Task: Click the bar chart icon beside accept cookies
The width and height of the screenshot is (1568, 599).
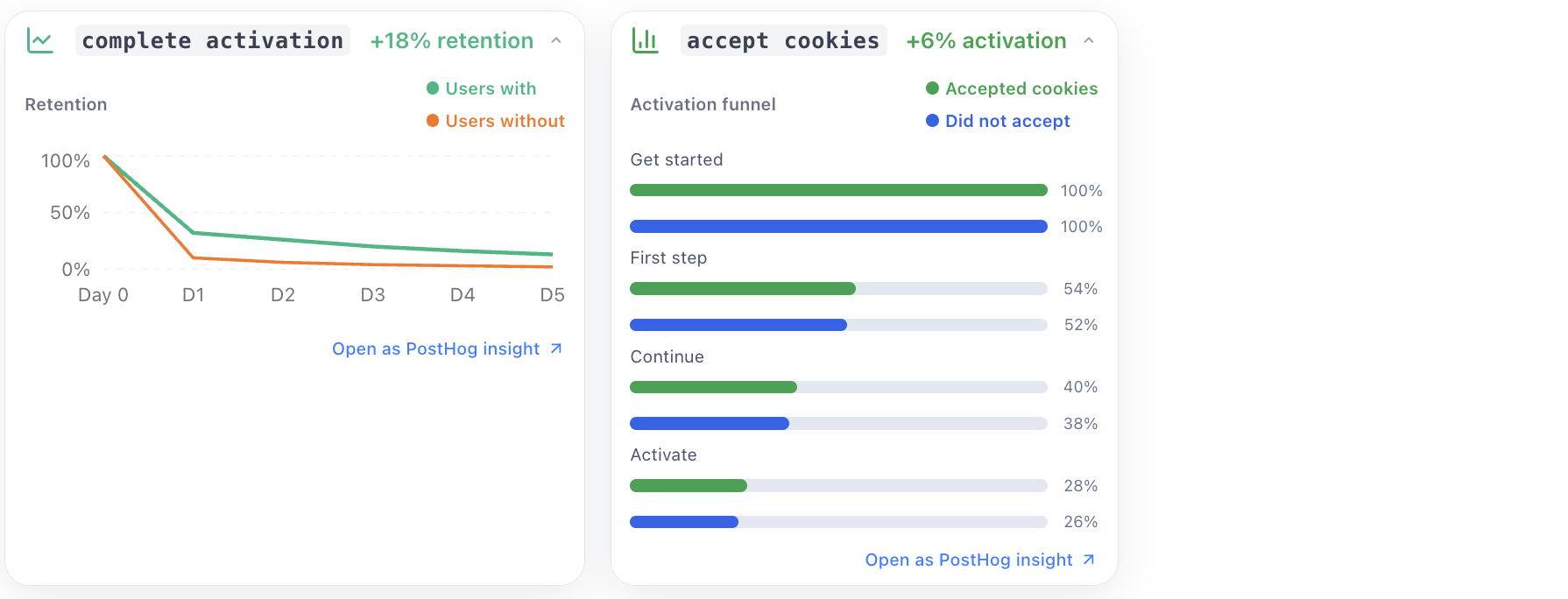Action: point(646,40)
